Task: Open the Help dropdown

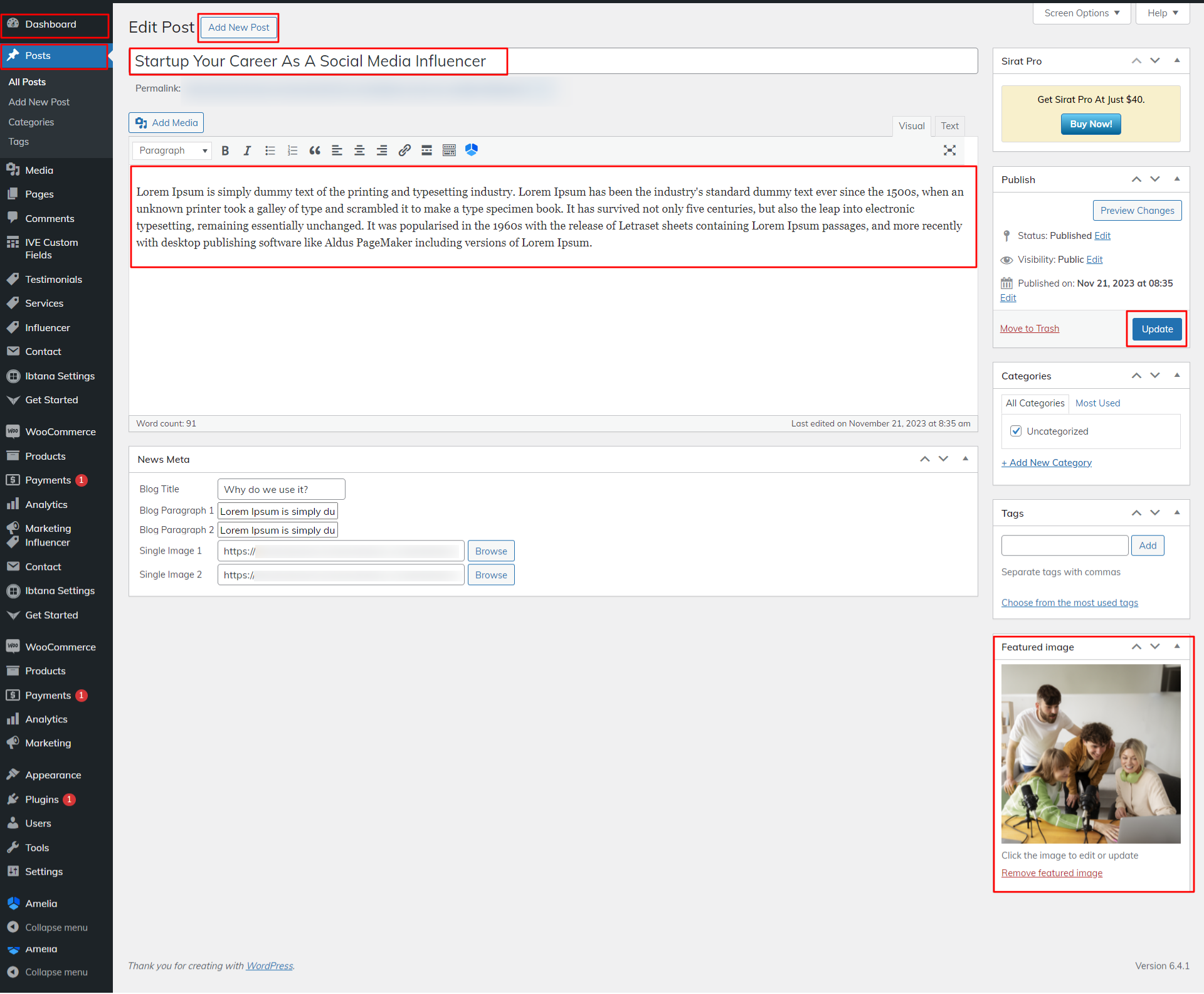Action: (1162, 13)
